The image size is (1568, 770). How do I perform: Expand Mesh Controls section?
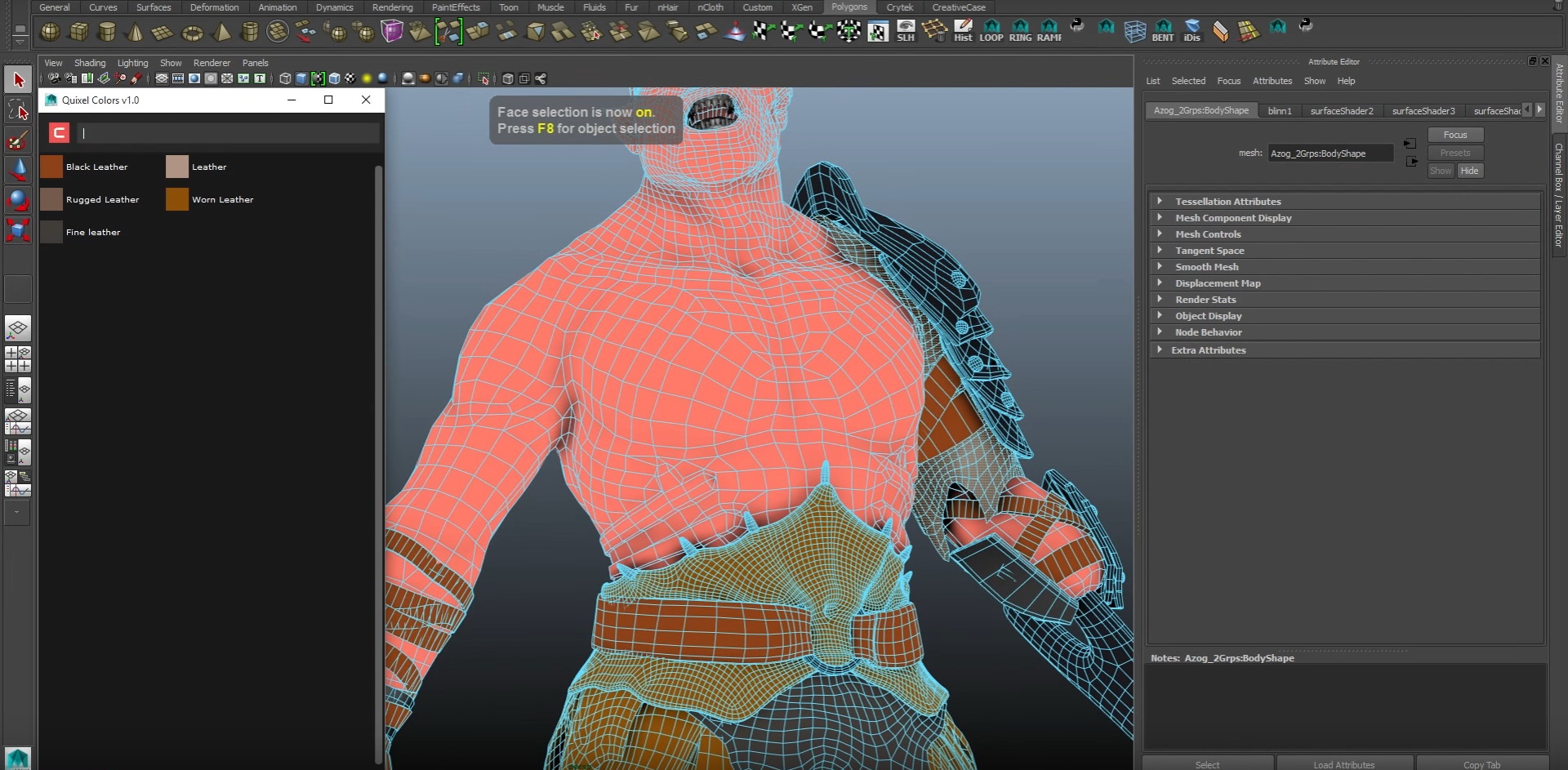tap(1344, 234)
